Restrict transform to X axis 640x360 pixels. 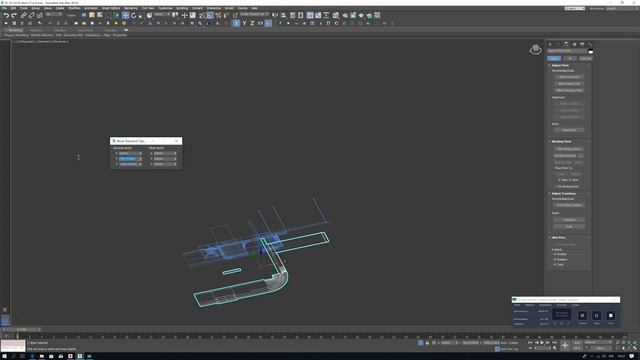(236, 24)
